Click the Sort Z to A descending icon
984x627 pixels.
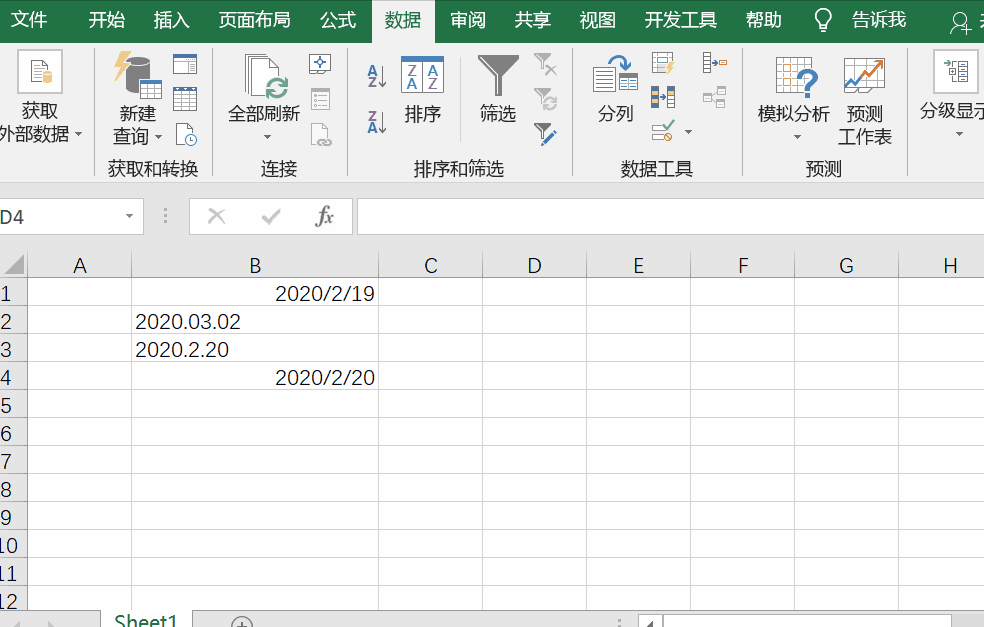click(x=377, y=122)
